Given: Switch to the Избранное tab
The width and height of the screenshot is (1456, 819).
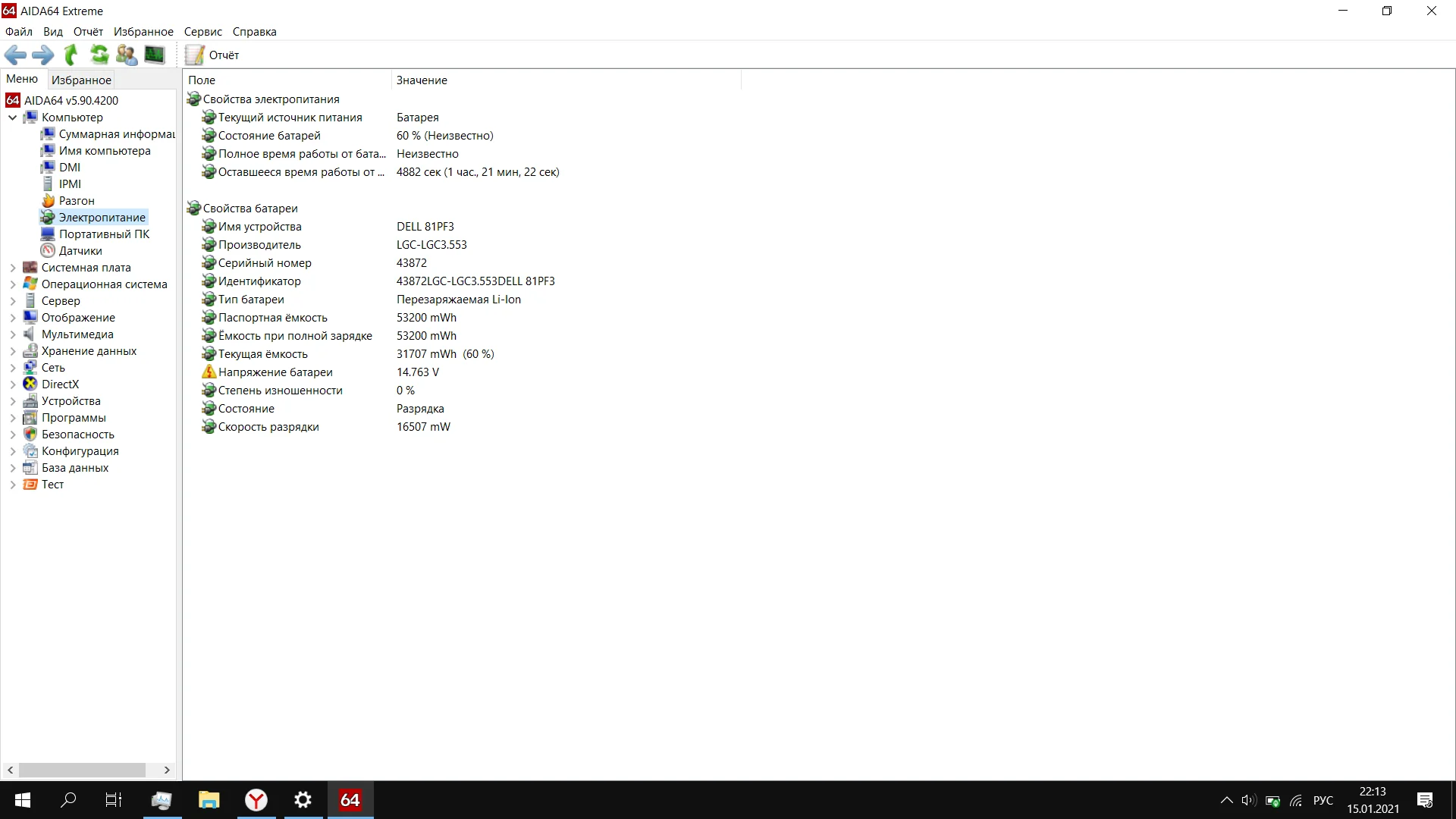Looking at the screenshot, I should click(81, 80).
